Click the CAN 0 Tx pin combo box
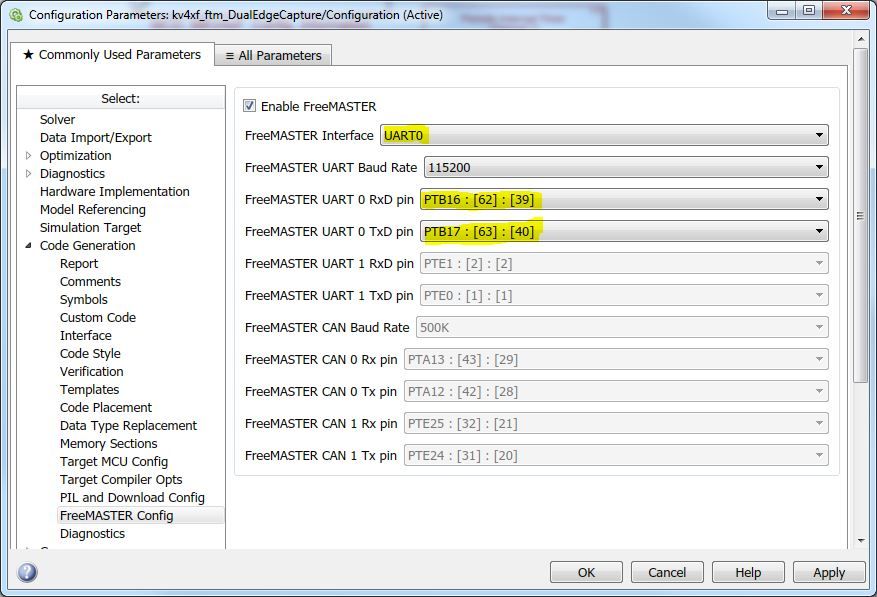 tap(616, 391)
